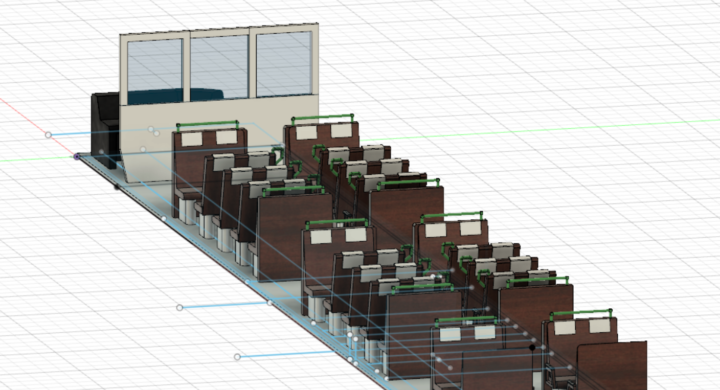Click the hollow sketch point ending the middle-left blue line
Viewport: 720px width, 390px height.
coord(180,307)
